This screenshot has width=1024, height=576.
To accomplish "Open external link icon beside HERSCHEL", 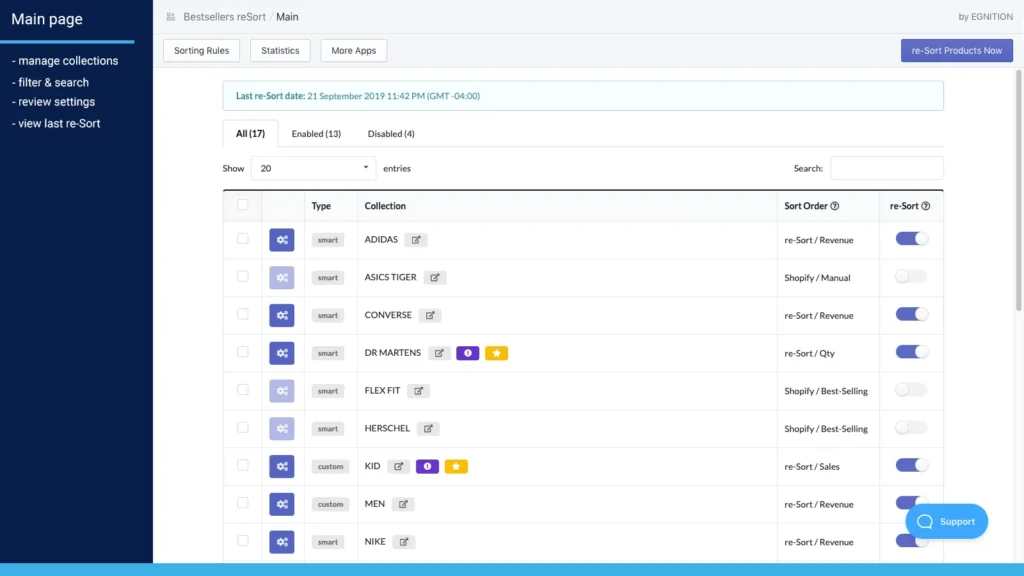I will [428, 429].
